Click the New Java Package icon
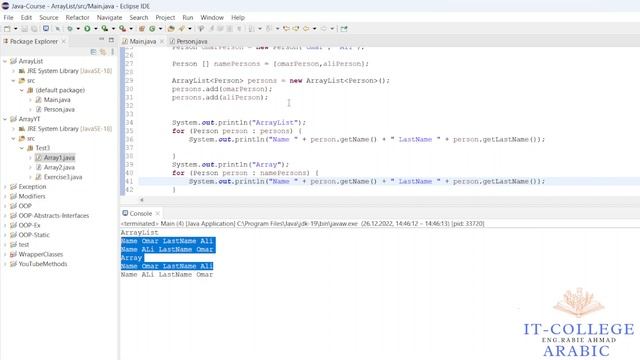This screenshot has width=640, height=360. [x=141, y=29]
